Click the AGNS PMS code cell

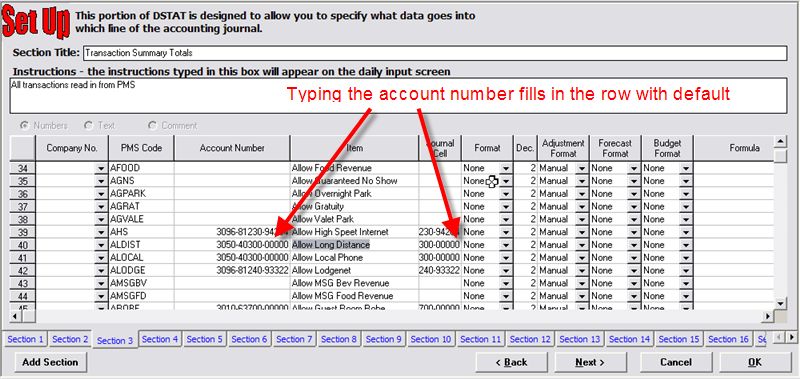click(x=141, y=181)
